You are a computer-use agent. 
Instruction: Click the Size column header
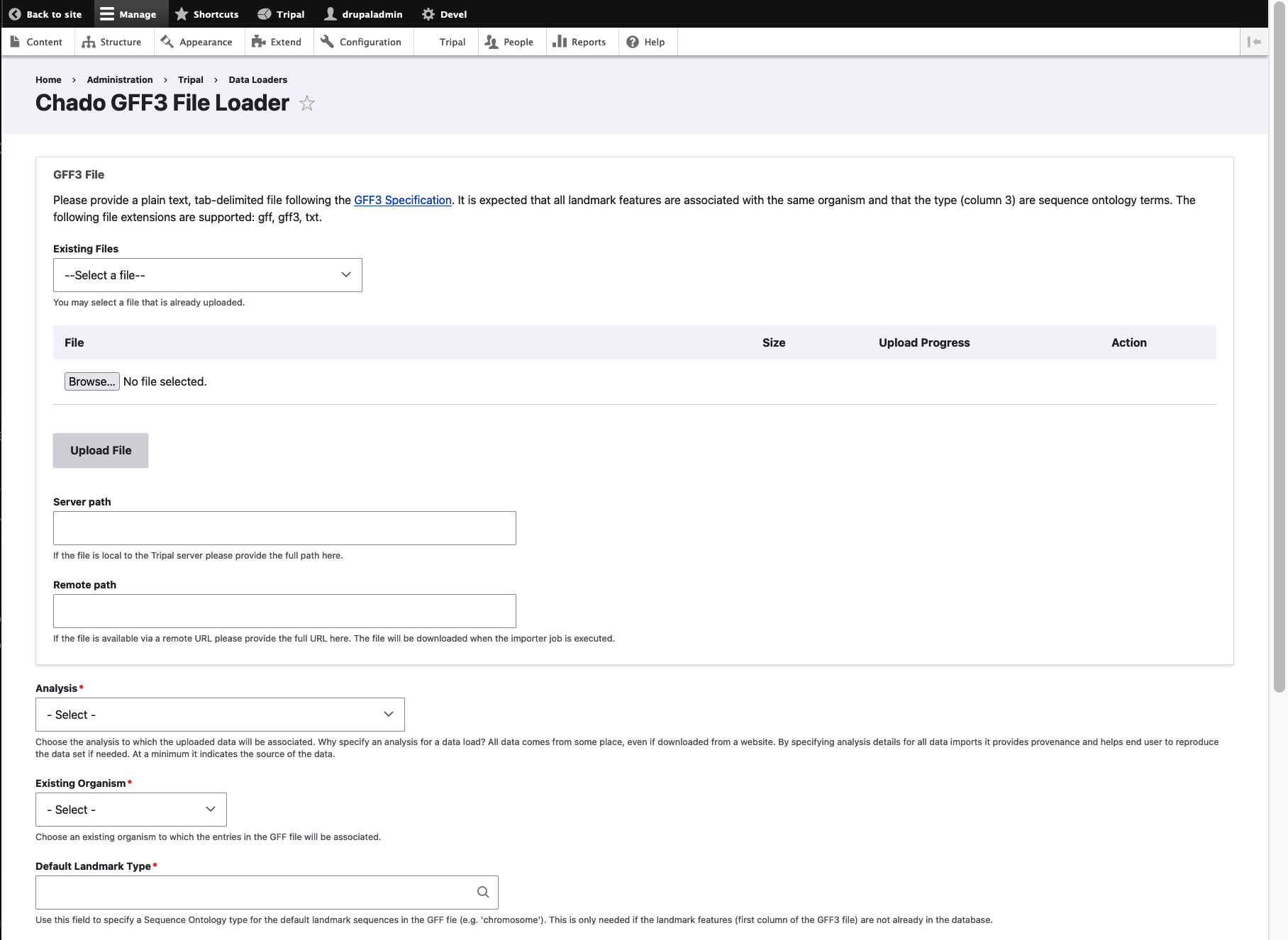tap(774, 342)
